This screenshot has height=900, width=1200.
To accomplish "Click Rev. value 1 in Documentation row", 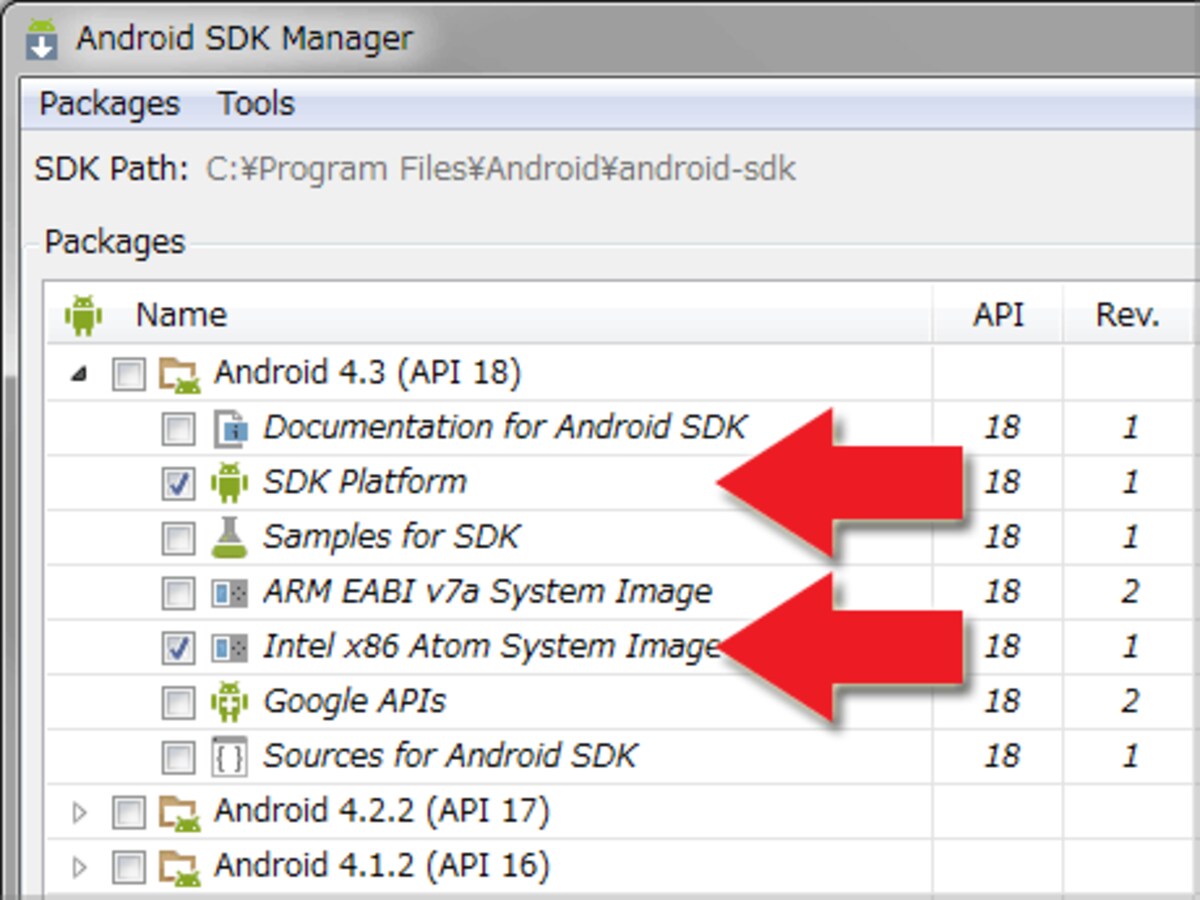I will coord(1129,429).
